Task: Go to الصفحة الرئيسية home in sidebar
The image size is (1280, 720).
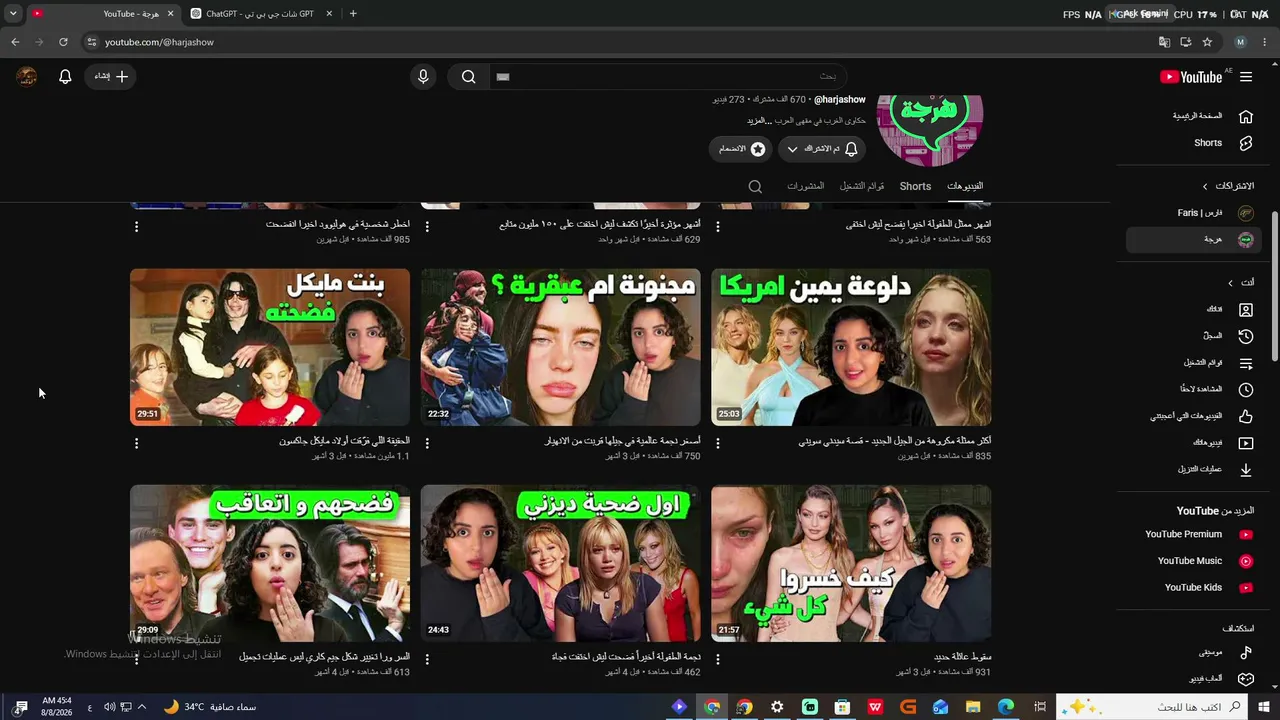Action: pos(1193,116)
